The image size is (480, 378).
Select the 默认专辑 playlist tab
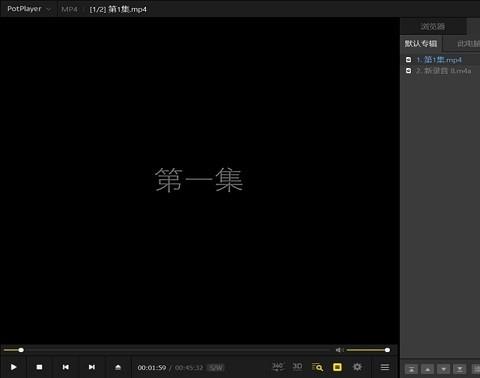click(x=421, y=44)
